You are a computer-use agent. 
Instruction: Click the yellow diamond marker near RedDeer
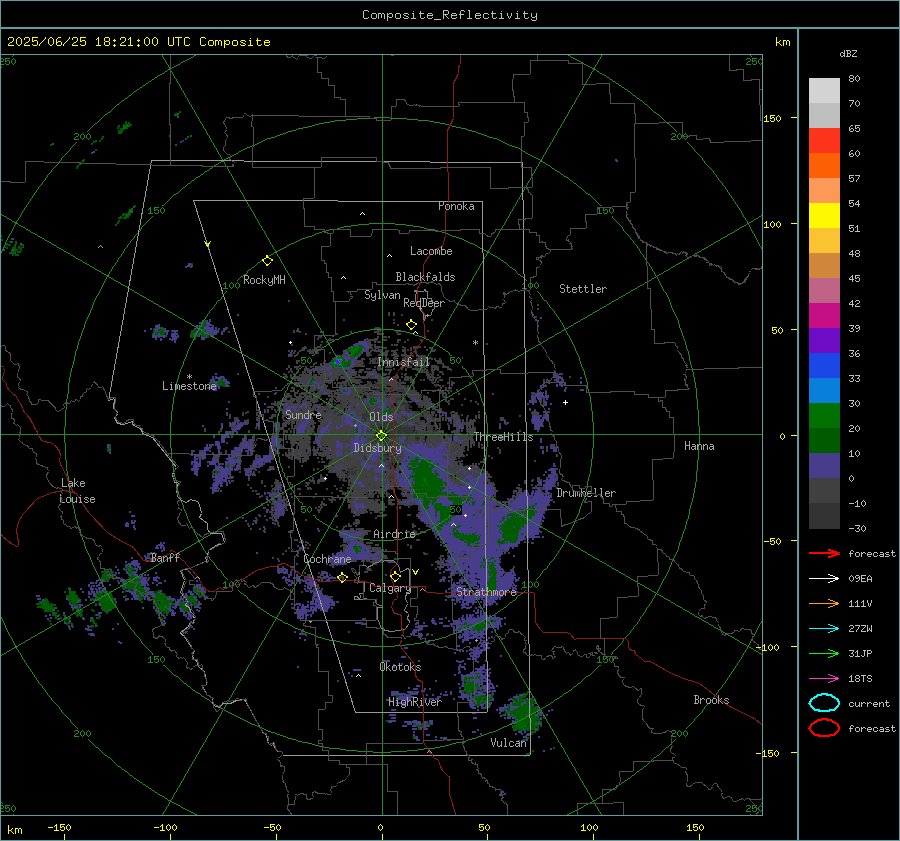point(411,325)
